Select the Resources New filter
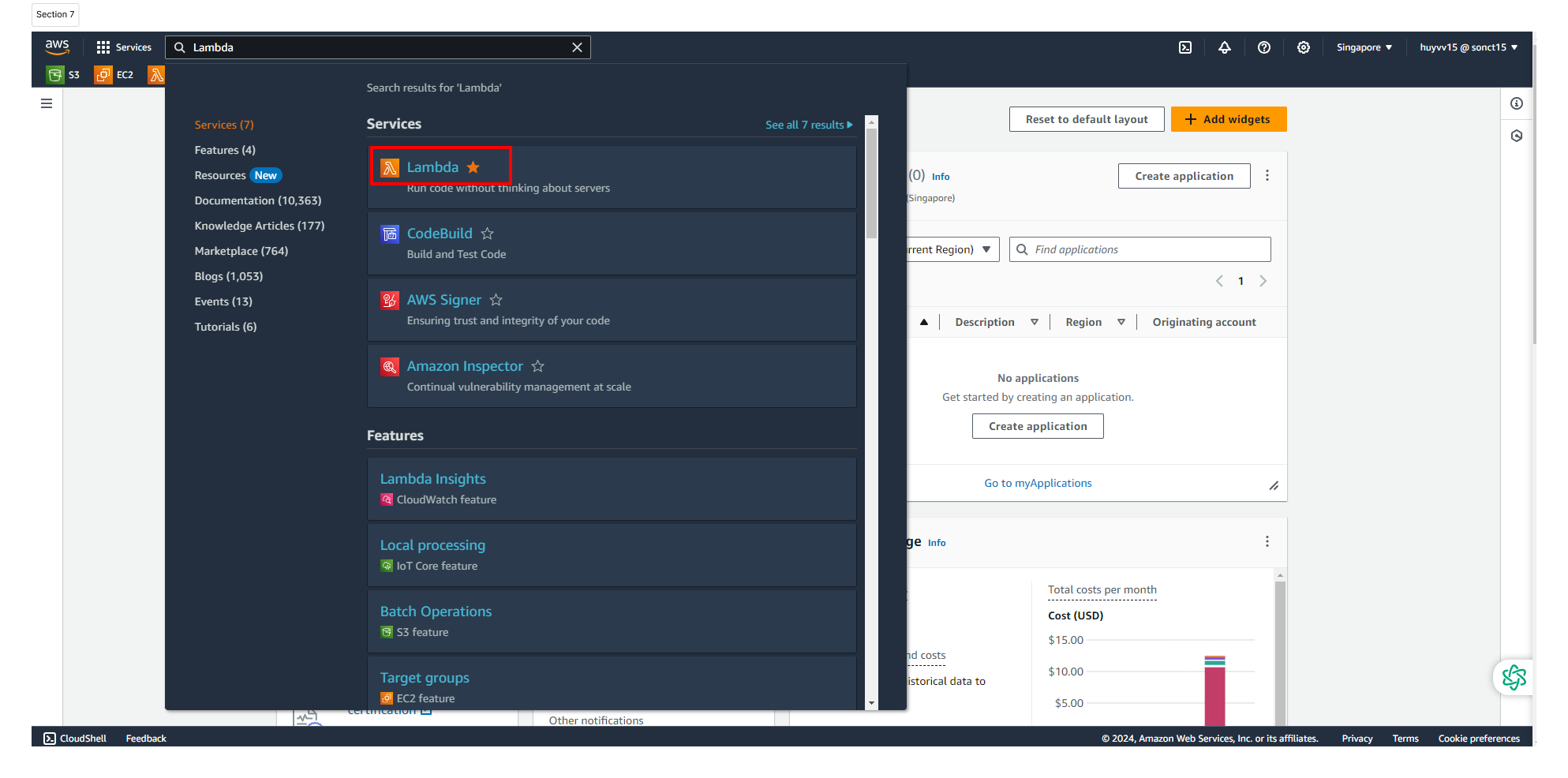The image size is (1568, 778). pyautogui.click(x=238, y=175)
